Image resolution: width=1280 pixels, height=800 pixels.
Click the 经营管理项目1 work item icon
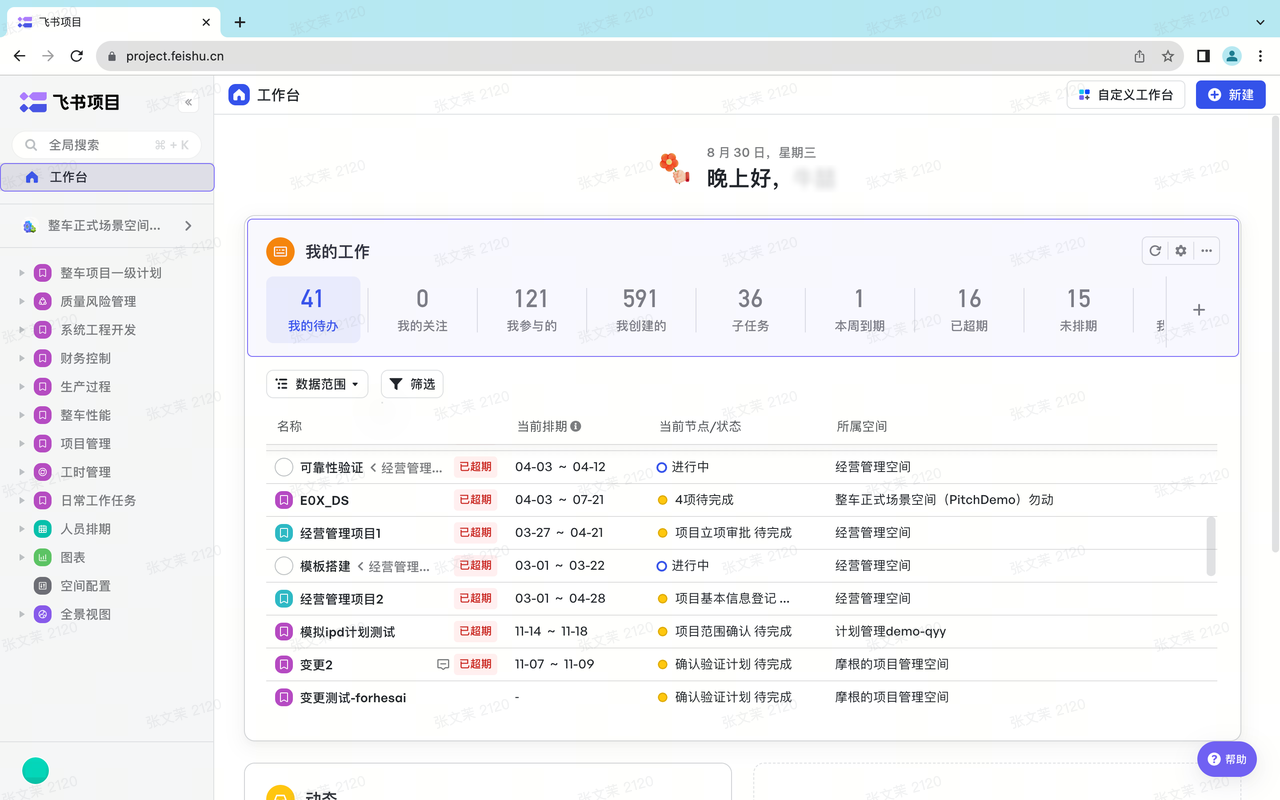284,533
